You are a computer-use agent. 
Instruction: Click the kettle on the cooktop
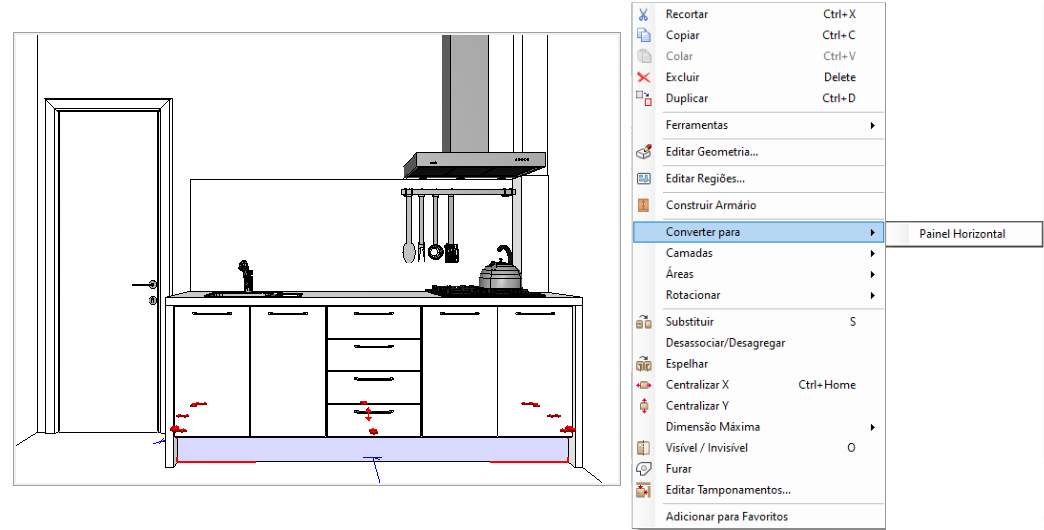coord(501,268)
